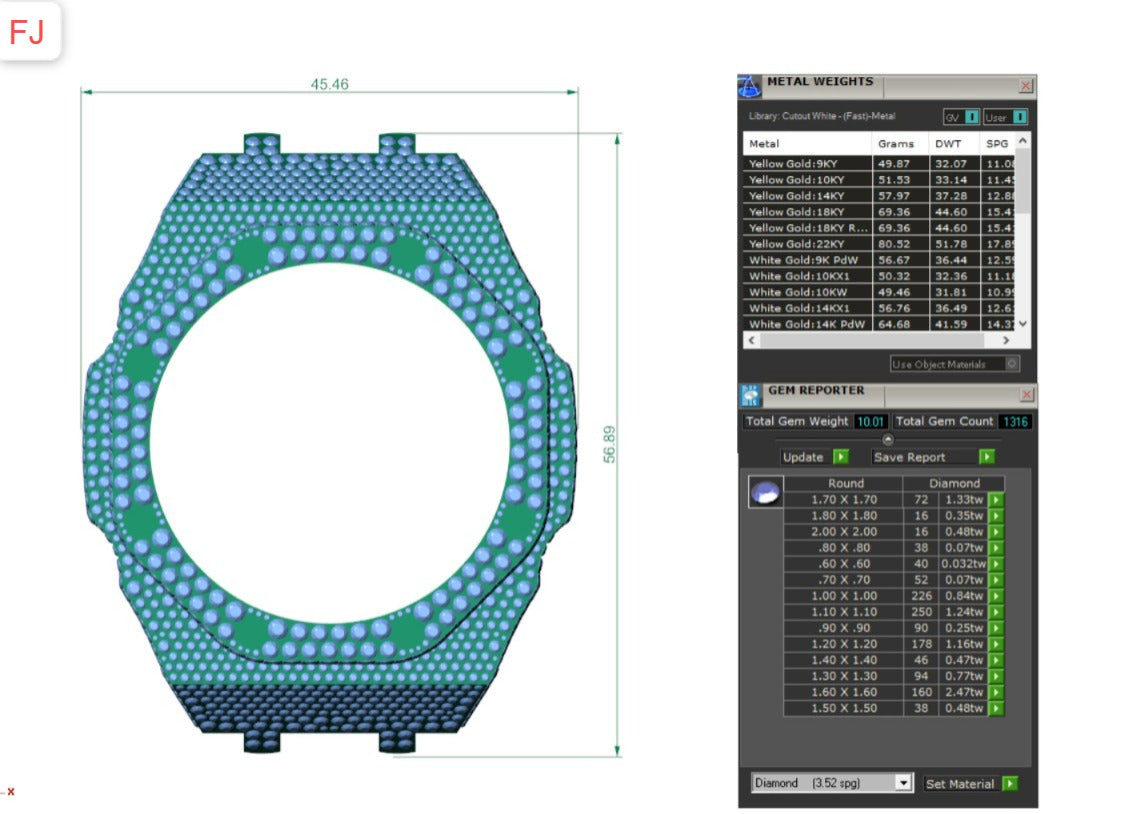
Task: Open the Diamond (3.52 spg) material dropdown
Action: [x=904, y=783]
